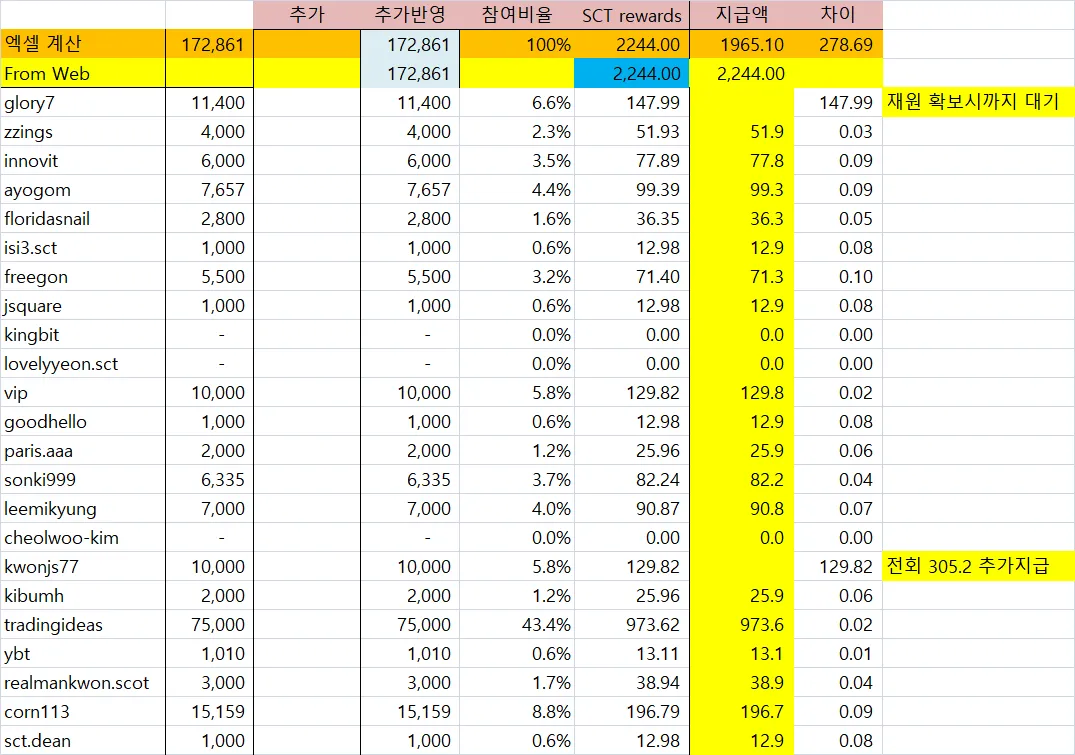Screen dimensions: 1075x755
Task: Select the 71.3 paid cell for freegon
Action: (742, 276)
